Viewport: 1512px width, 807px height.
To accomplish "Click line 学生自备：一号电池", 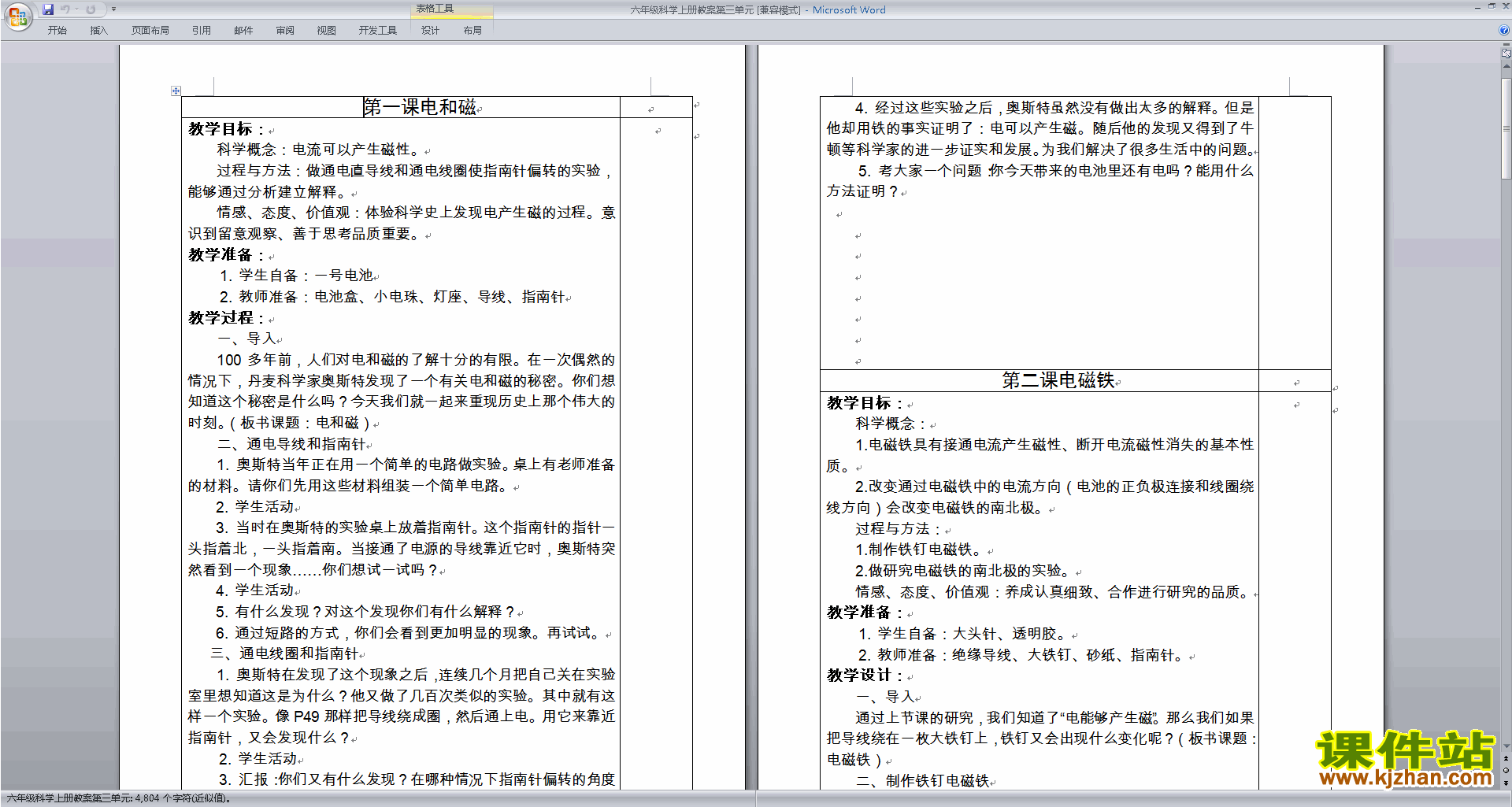I will pos(296,276).
